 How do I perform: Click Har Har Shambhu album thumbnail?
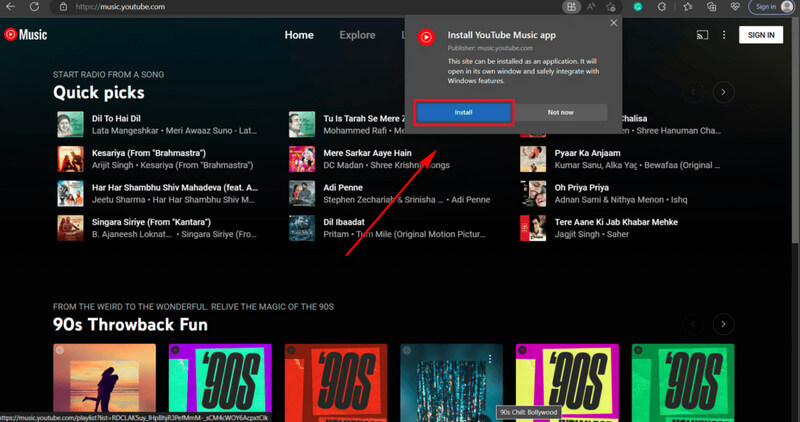click(x=70, y=193)
